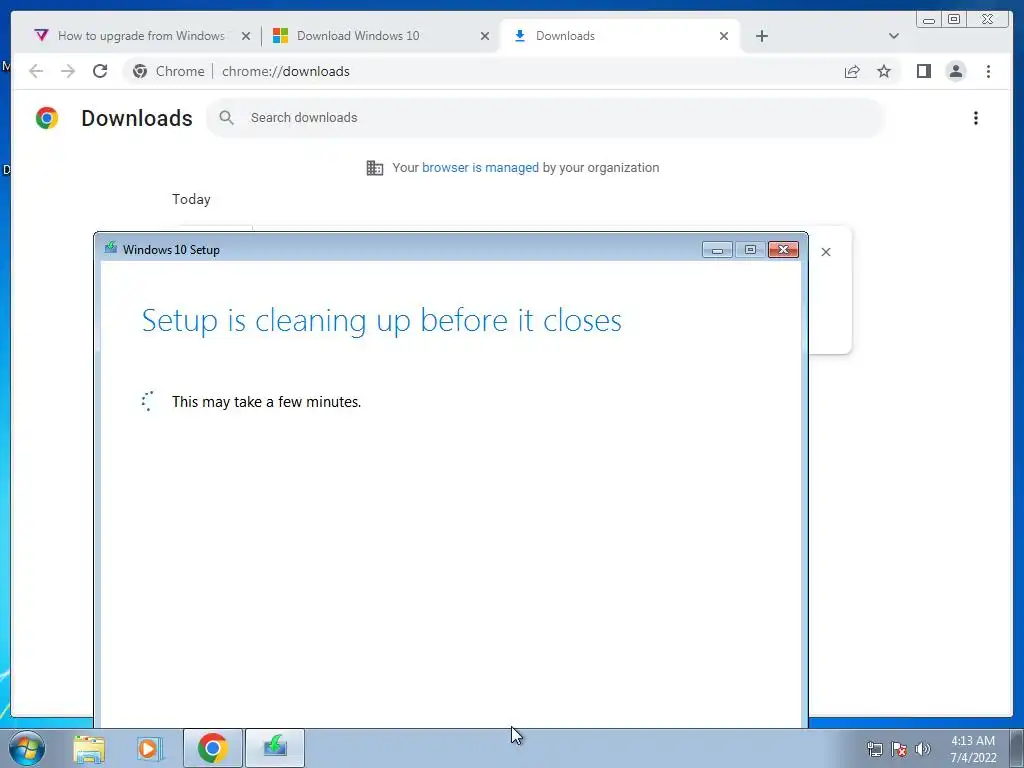Reload the downloads page
Screen dimensions: 1024x768
100,71
